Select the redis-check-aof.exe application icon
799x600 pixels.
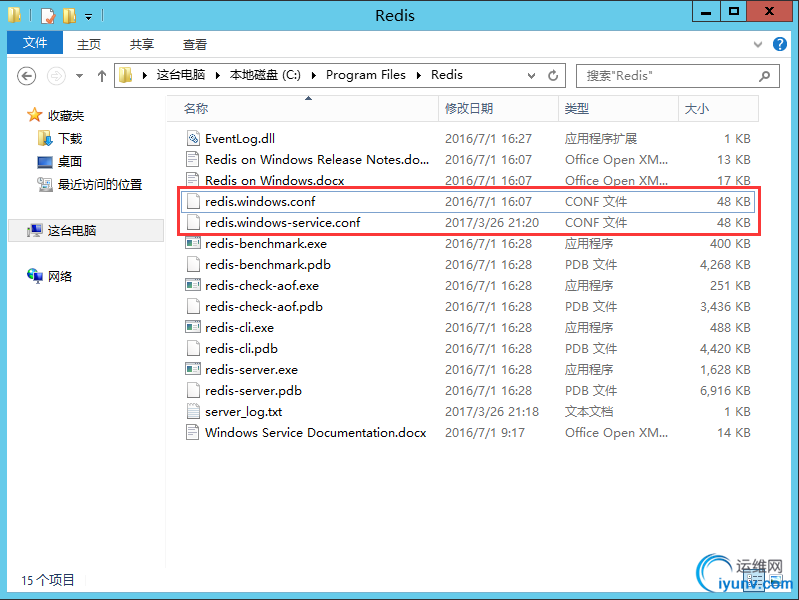click(x=193, y=285)
